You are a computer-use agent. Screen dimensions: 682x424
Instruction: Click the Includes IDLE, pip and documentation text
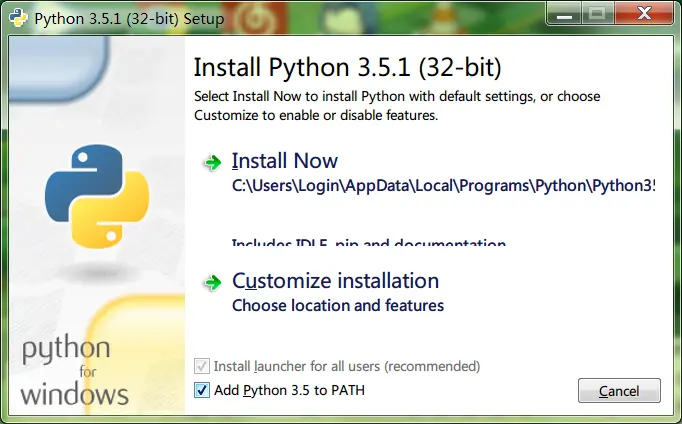click(369, 242)
